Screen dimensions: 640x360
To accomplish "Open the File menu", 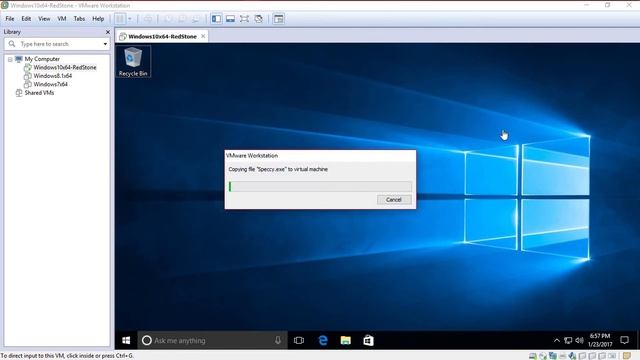I will click(x=10, y=19).
